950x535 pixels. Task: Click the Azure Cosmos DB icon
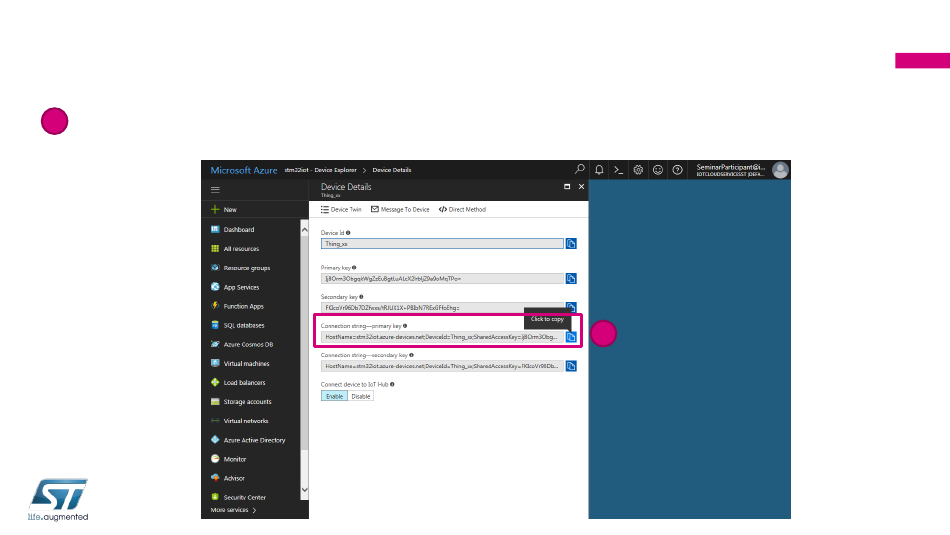tap(215, 344)
